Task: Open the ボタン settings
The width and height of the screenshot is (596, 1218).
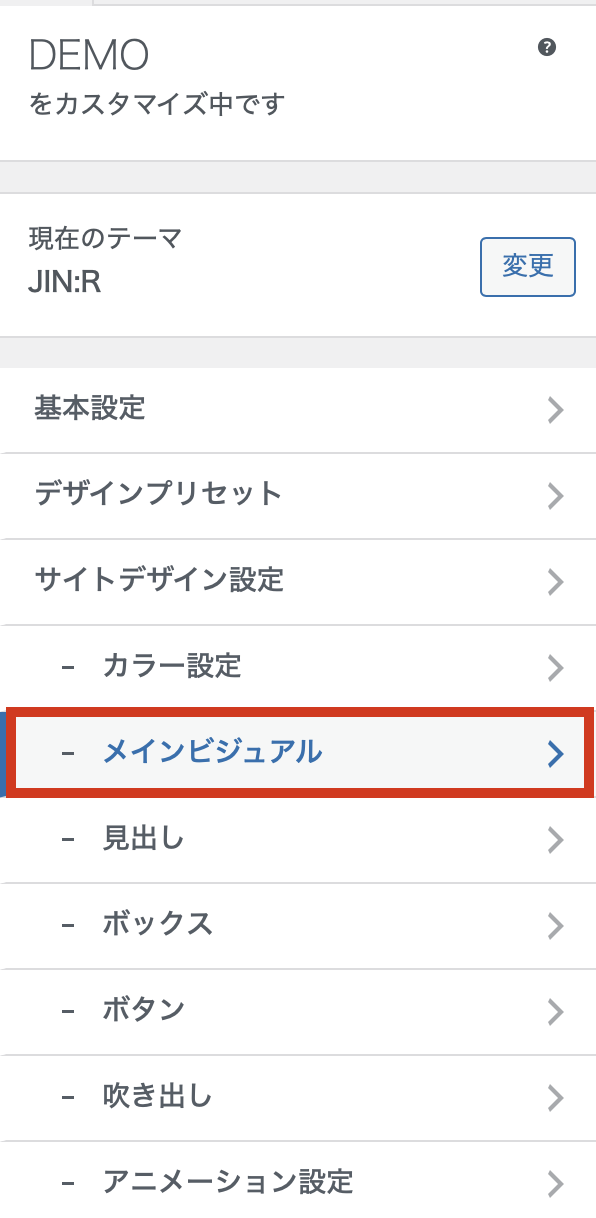Action: pos(298,1012)
